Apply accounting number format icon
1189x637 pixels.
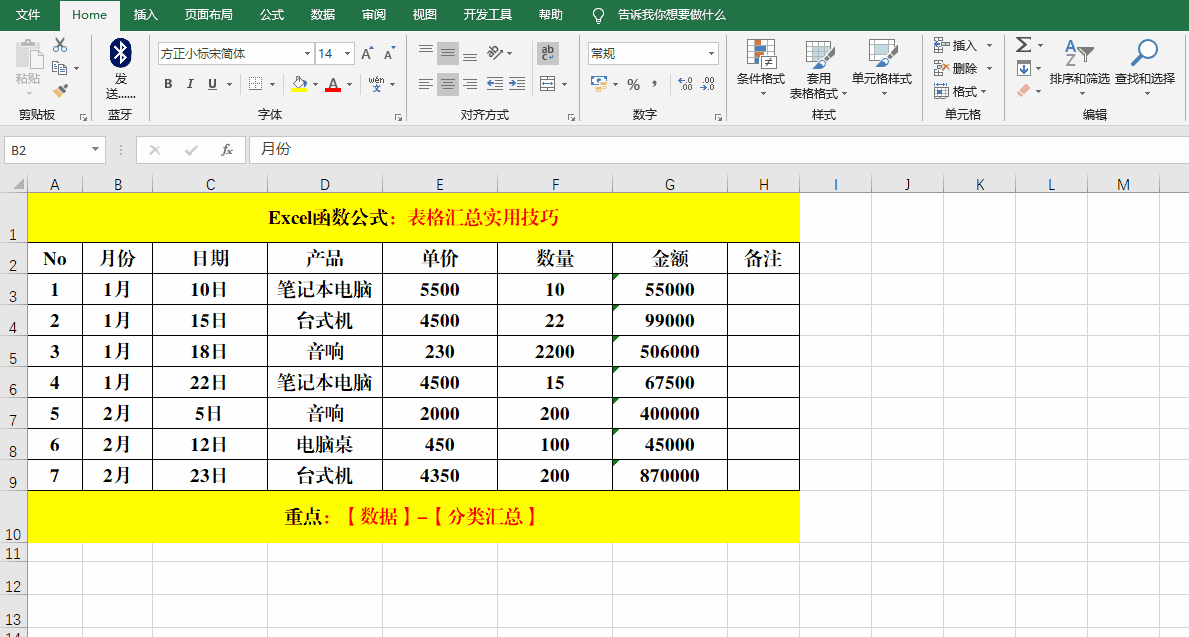click(x=599, y=84)
